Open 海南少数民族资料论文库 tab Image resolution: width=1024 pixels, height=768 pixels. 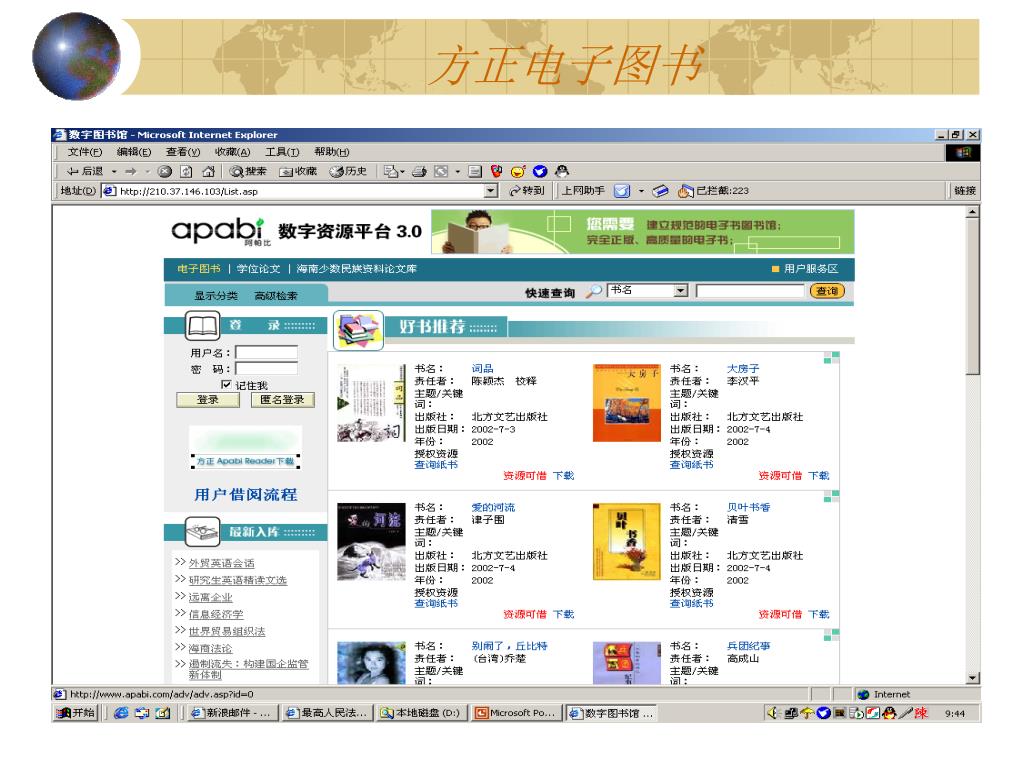[x=357, y=269]
